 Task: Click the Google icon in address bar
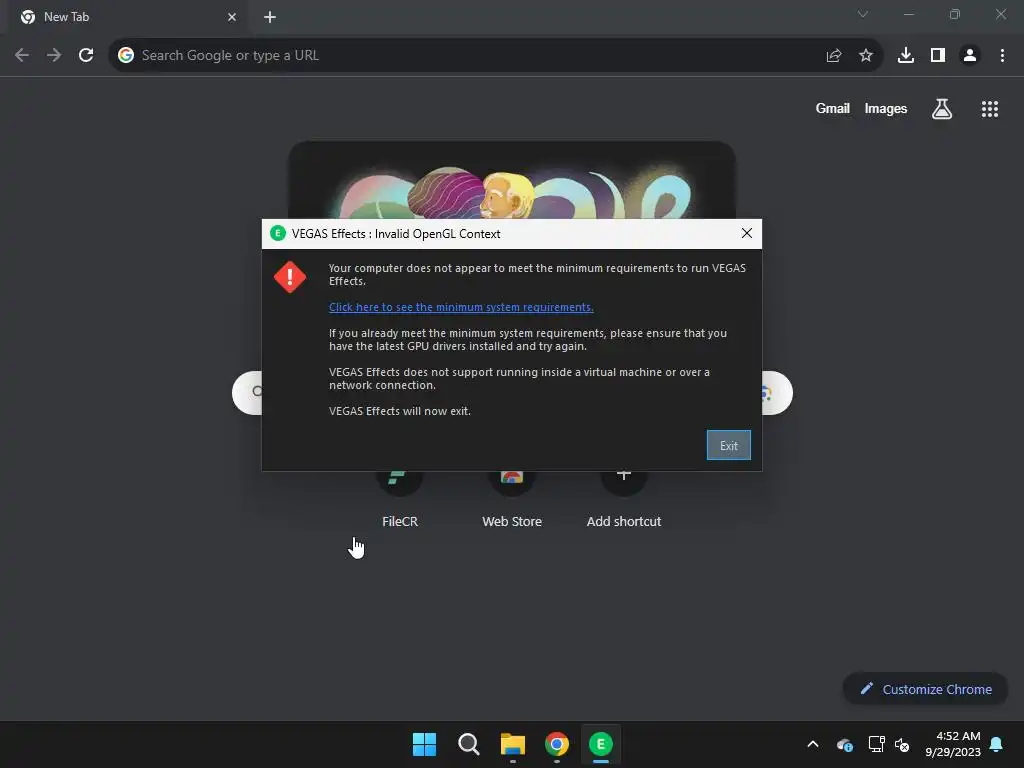click(x=125, y=56)
